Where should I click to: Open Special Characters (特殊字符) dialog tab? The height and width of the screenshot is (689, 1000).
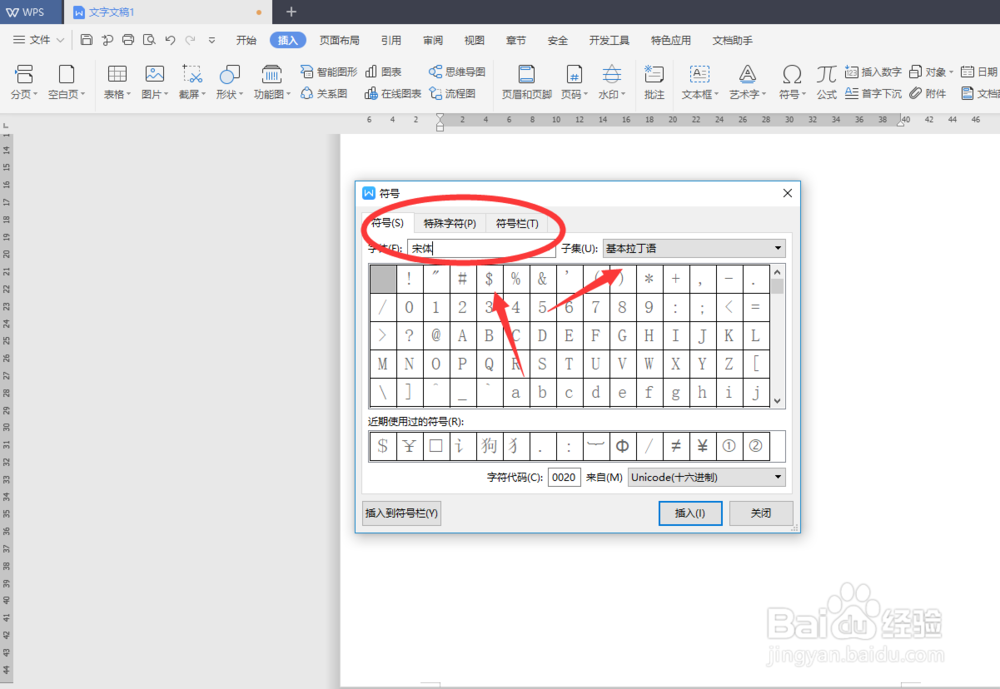450,223
